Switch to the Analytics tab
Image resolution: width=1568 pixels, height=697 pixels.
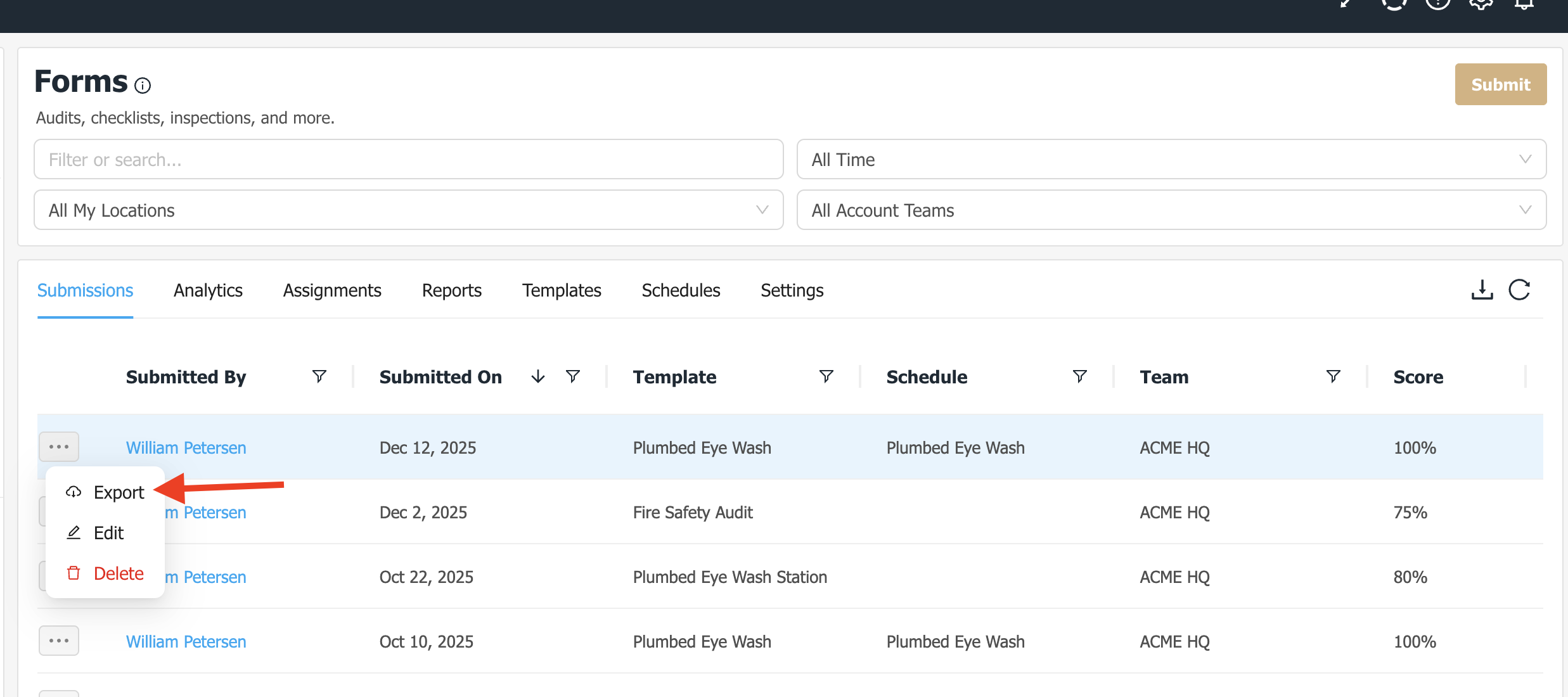pos(208,290)
